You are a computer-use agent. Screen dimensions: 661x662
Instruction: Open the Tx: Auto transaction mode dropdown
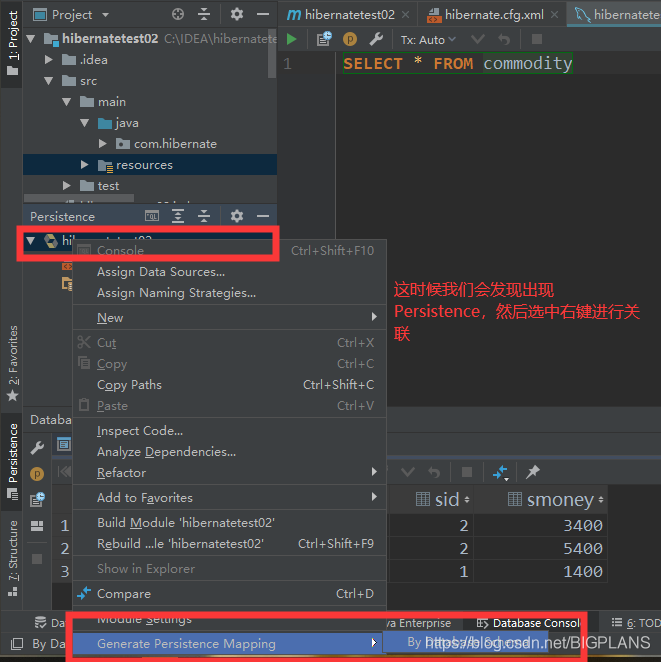428,39
